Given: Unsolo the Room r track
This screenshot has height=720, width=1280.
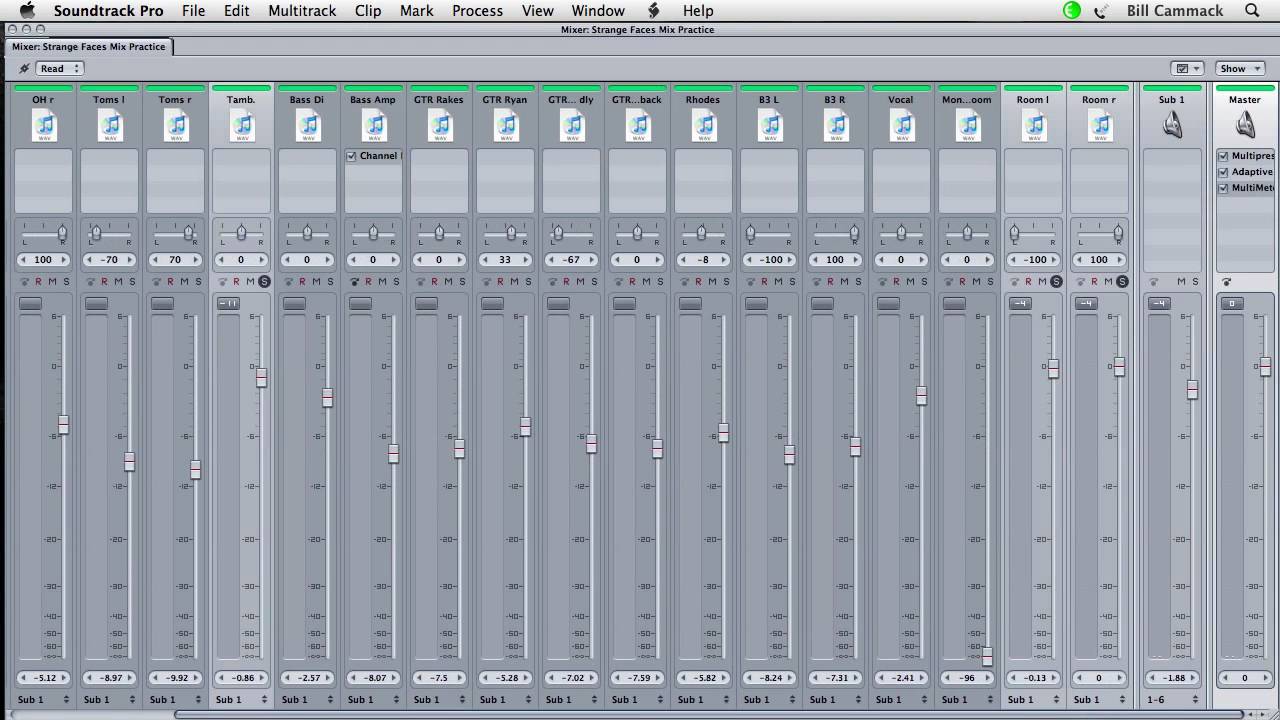Looking at the screenshot, I should tap(1122, 282).
